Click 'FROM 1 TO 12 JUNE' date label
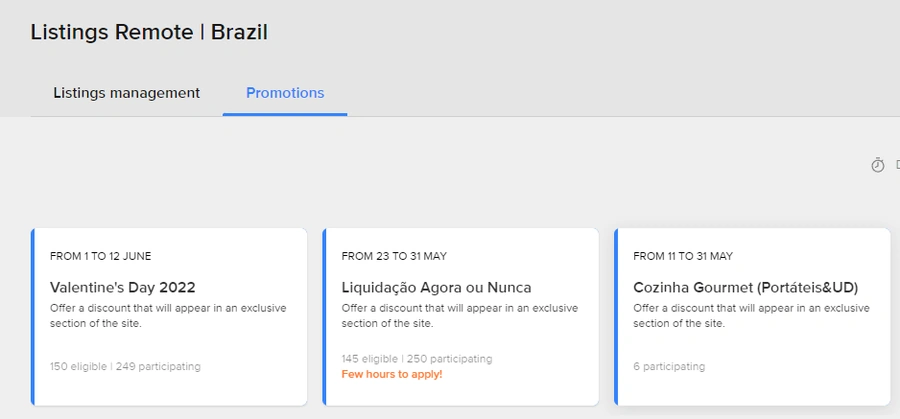This screenshot has width=900, height=419. (x=100, y=256)
